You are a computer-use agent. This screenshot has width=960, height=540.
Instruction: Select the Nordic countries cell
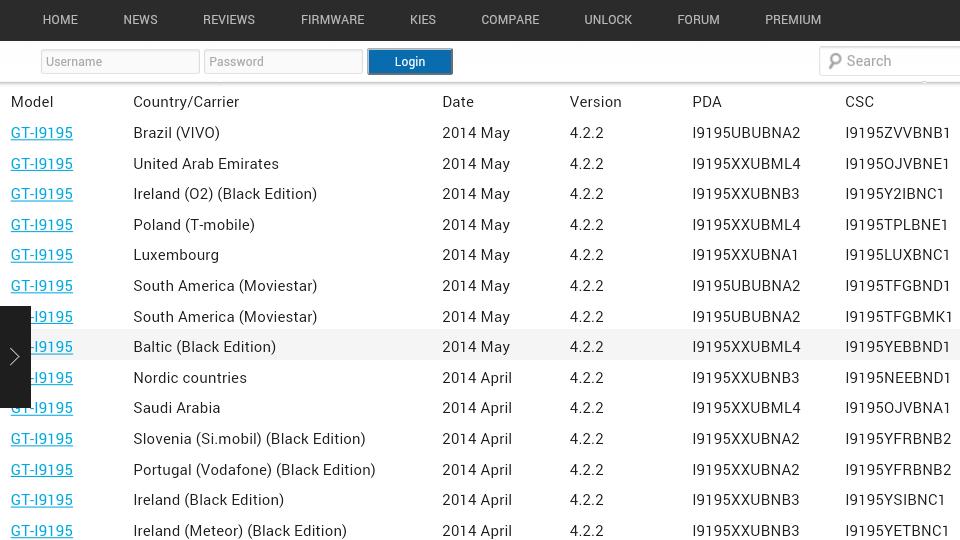coord(190,378)
